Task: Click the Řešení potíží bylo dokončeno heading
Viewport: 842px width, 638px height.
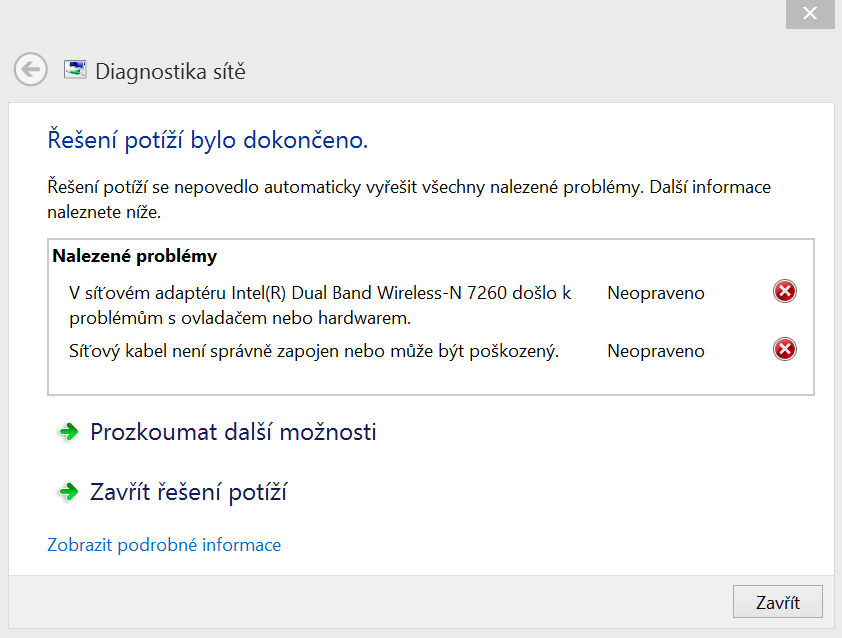Action: tap(208, 140)
